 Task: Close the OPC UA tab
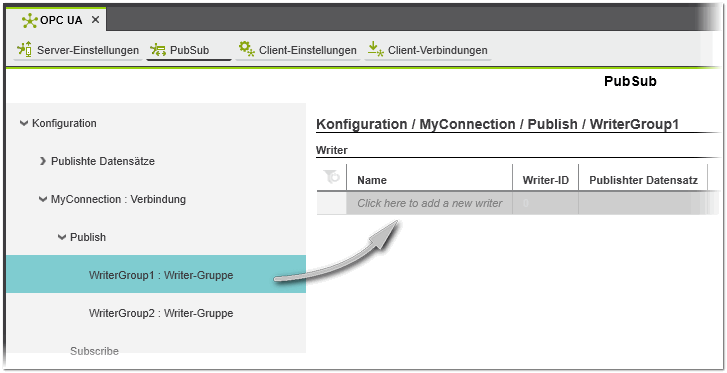(x=95, y=20)
